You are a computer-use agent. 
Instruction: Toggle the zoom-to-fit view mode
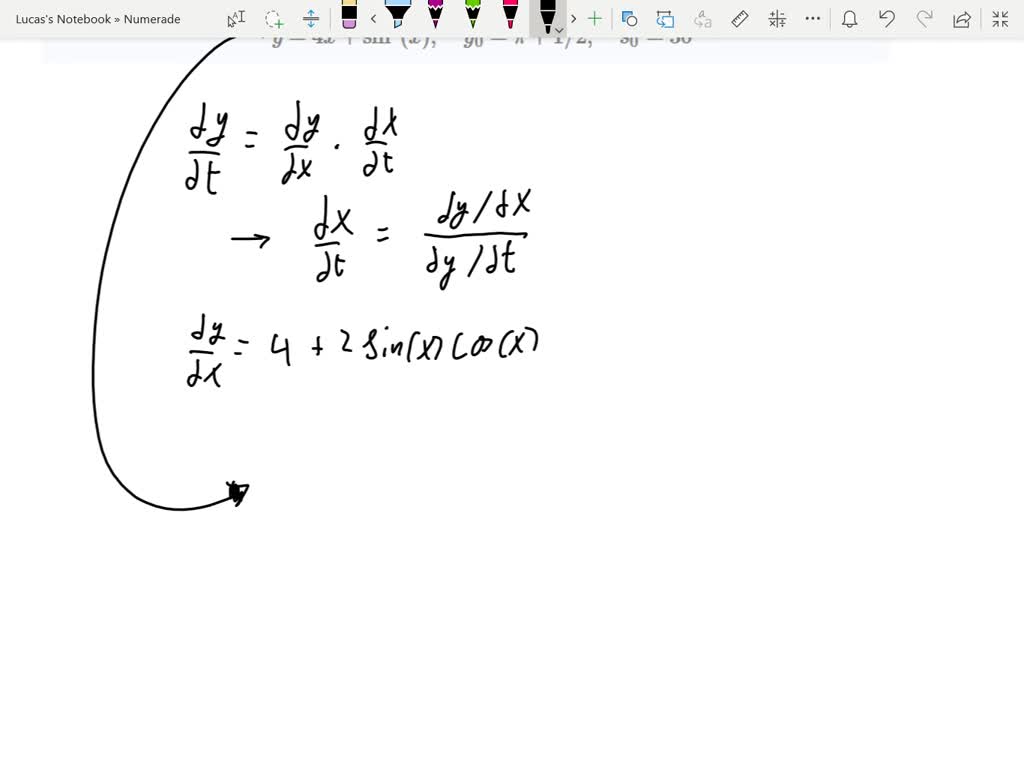click(1000, 17)
